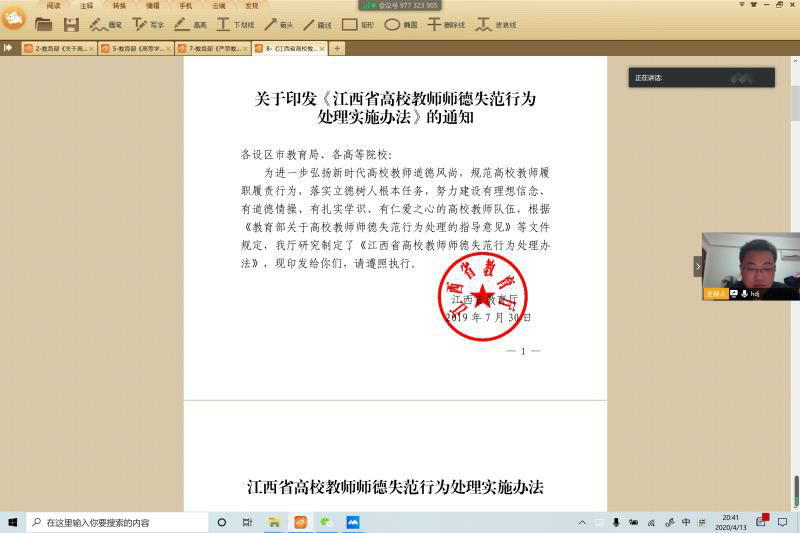Image resolution: width=800 pixels, height=533 pixels.
Task: Show hidden system tray icons
Action: click(x=582, y=522)
